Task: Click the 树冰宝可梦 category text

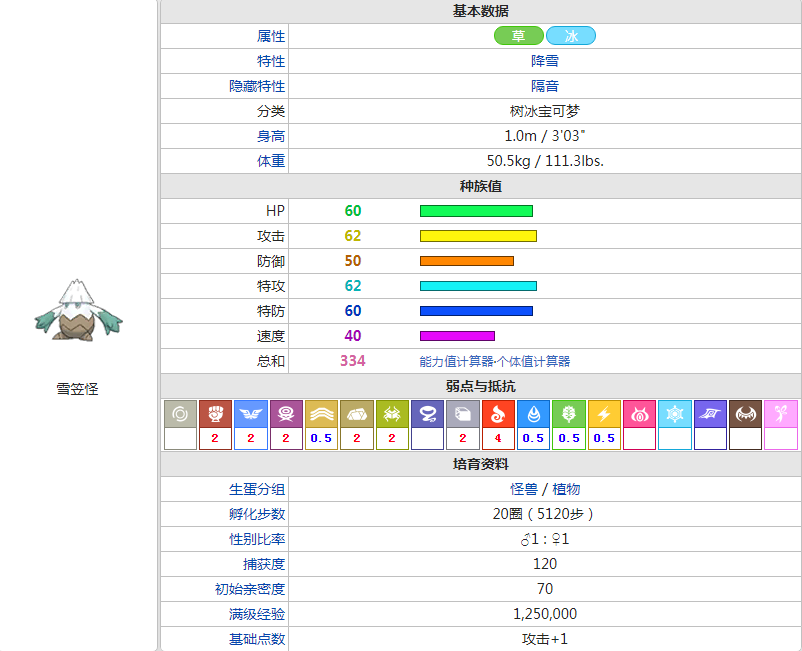Action: [x=545, y=111]
